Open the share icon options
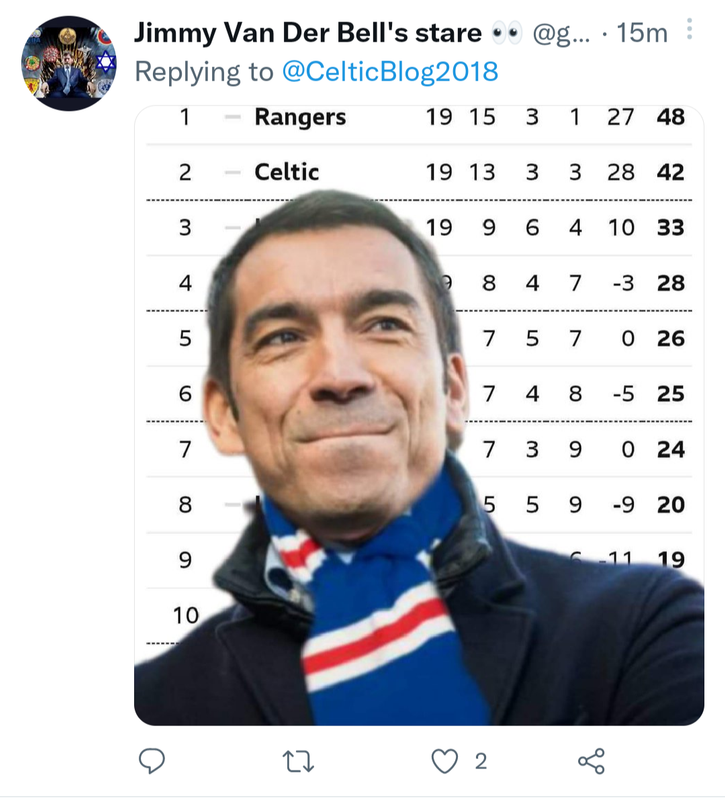725x800 pixels. tap(591, 761)
